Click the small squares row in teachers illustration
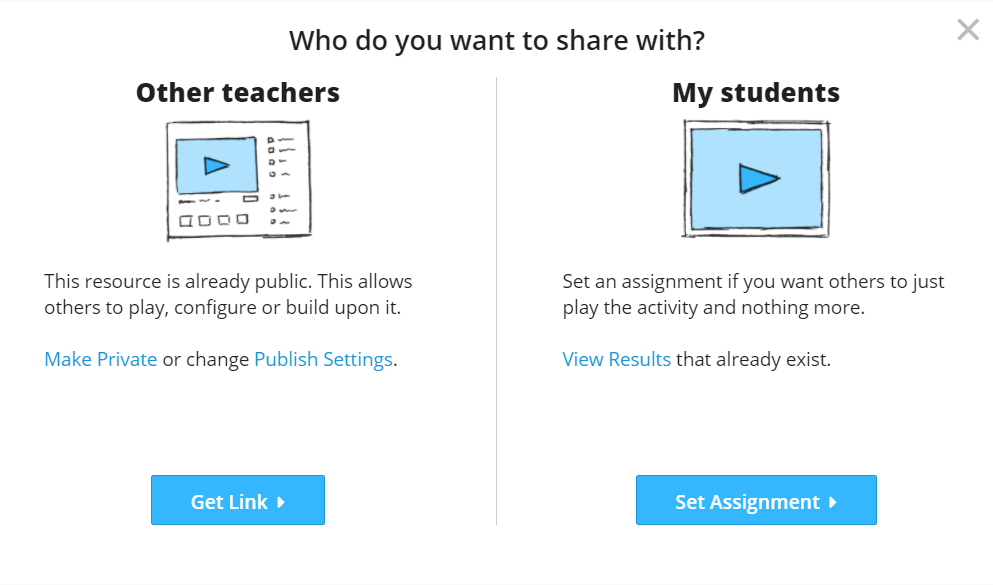Image resolution: width=993 pixels, height=585 pixels. tap(212, 220)
